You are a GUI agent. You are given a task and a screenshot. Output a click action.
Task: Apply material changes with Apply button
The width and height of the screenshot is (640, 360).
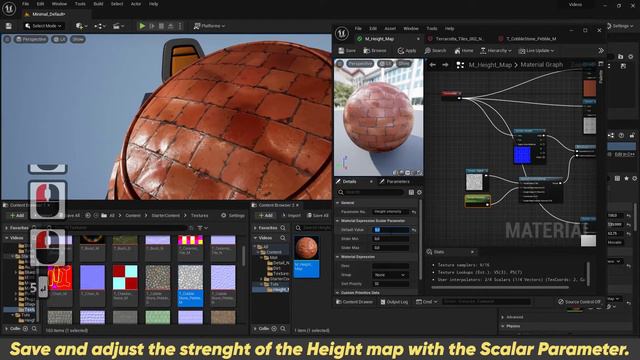pyautogui.click(x=407, y=51)
